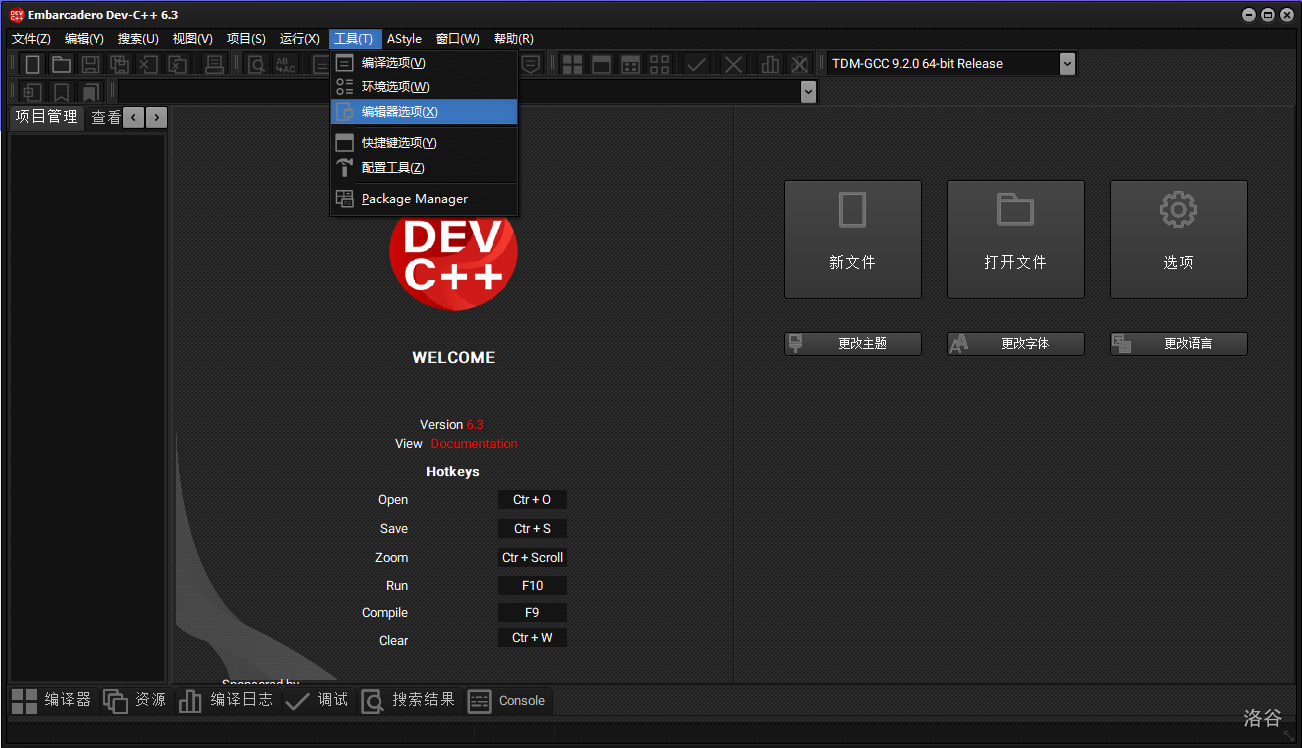Screen dimensions: 1302x748
Task: Open the 运行(X) menu
Action: click(x=300, y=39)
